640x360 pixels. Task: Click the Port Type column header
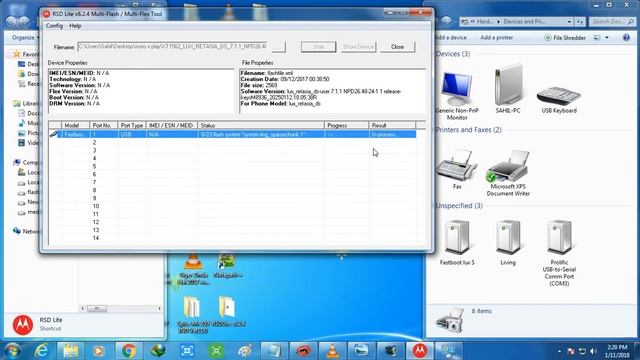[x=132, y=125]
